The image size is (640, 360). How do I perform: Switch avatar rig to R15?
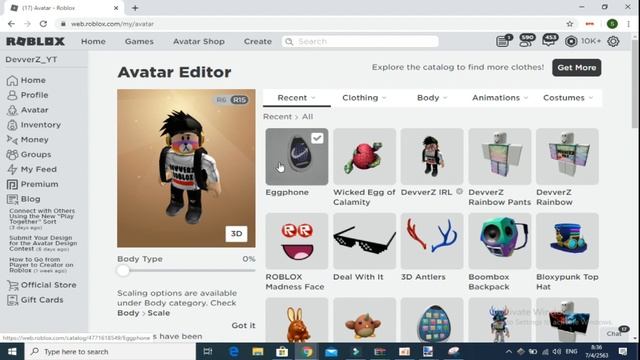pyautogui.click(x=239, y=100)
